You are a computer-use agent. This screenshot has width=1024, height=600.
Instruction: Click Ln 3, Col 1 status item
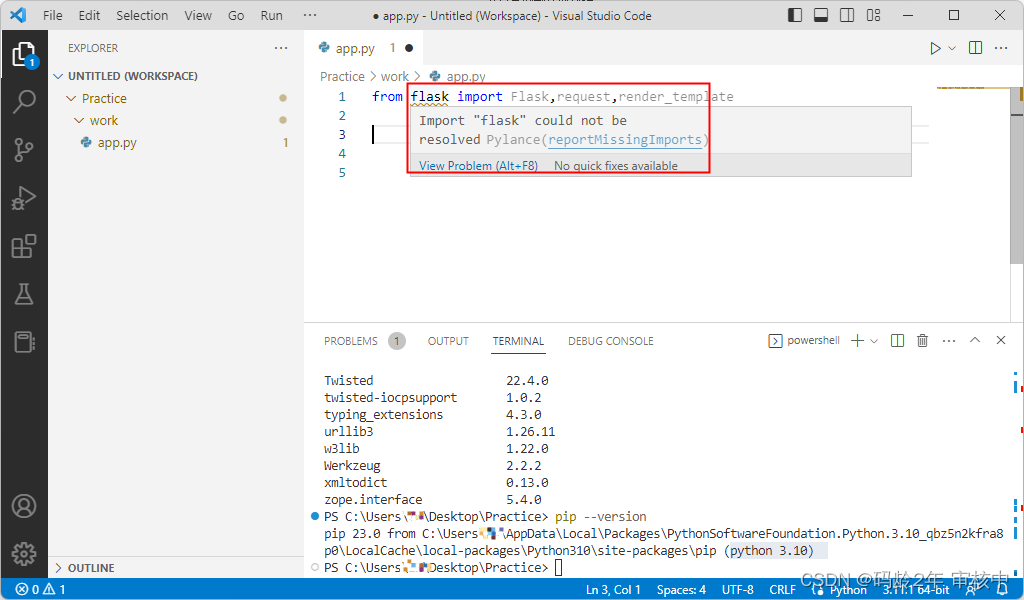click(x=613, y=590)
